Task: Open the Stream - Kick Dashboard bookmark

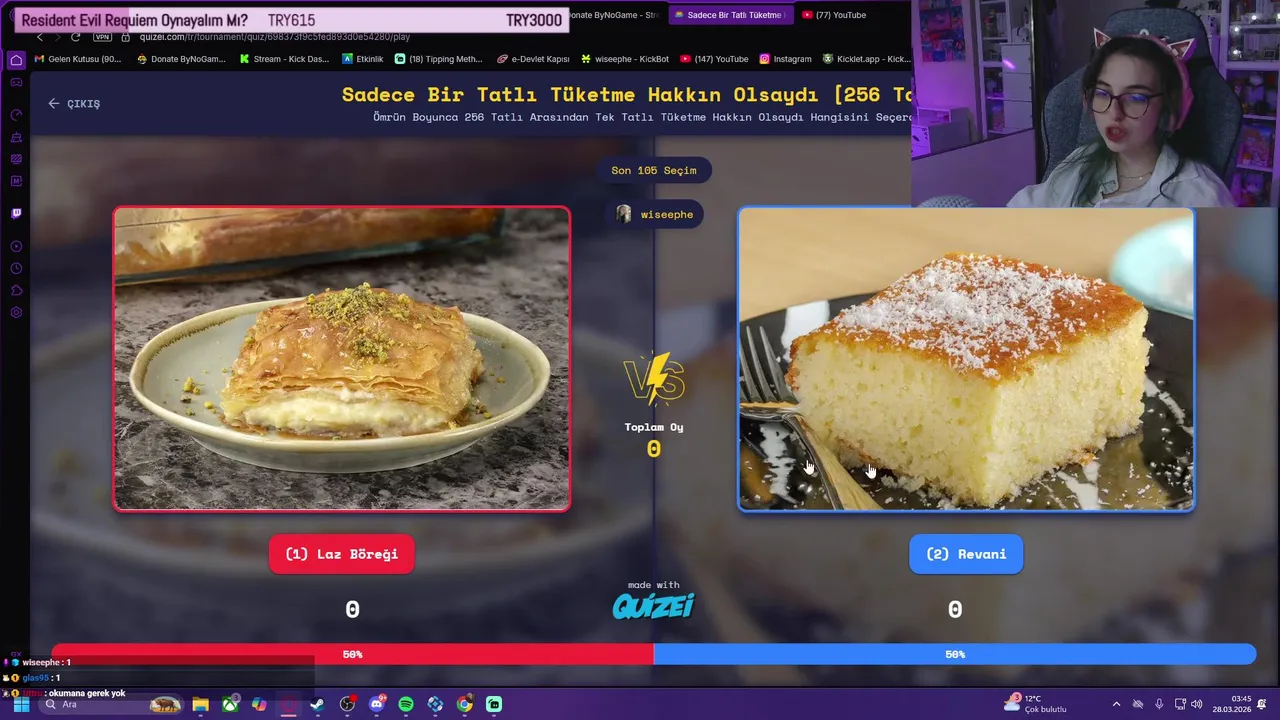Action: click(284, 59)
